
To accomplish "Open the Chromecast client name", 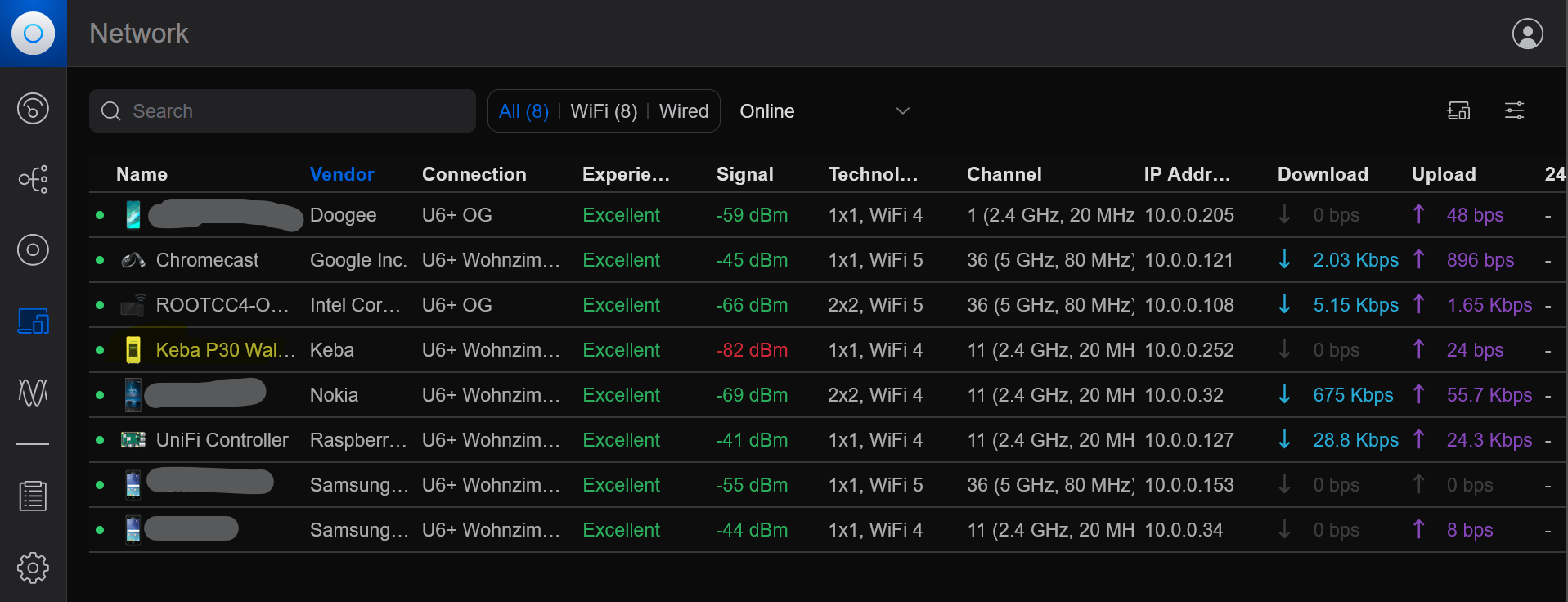I will [207, 260].
